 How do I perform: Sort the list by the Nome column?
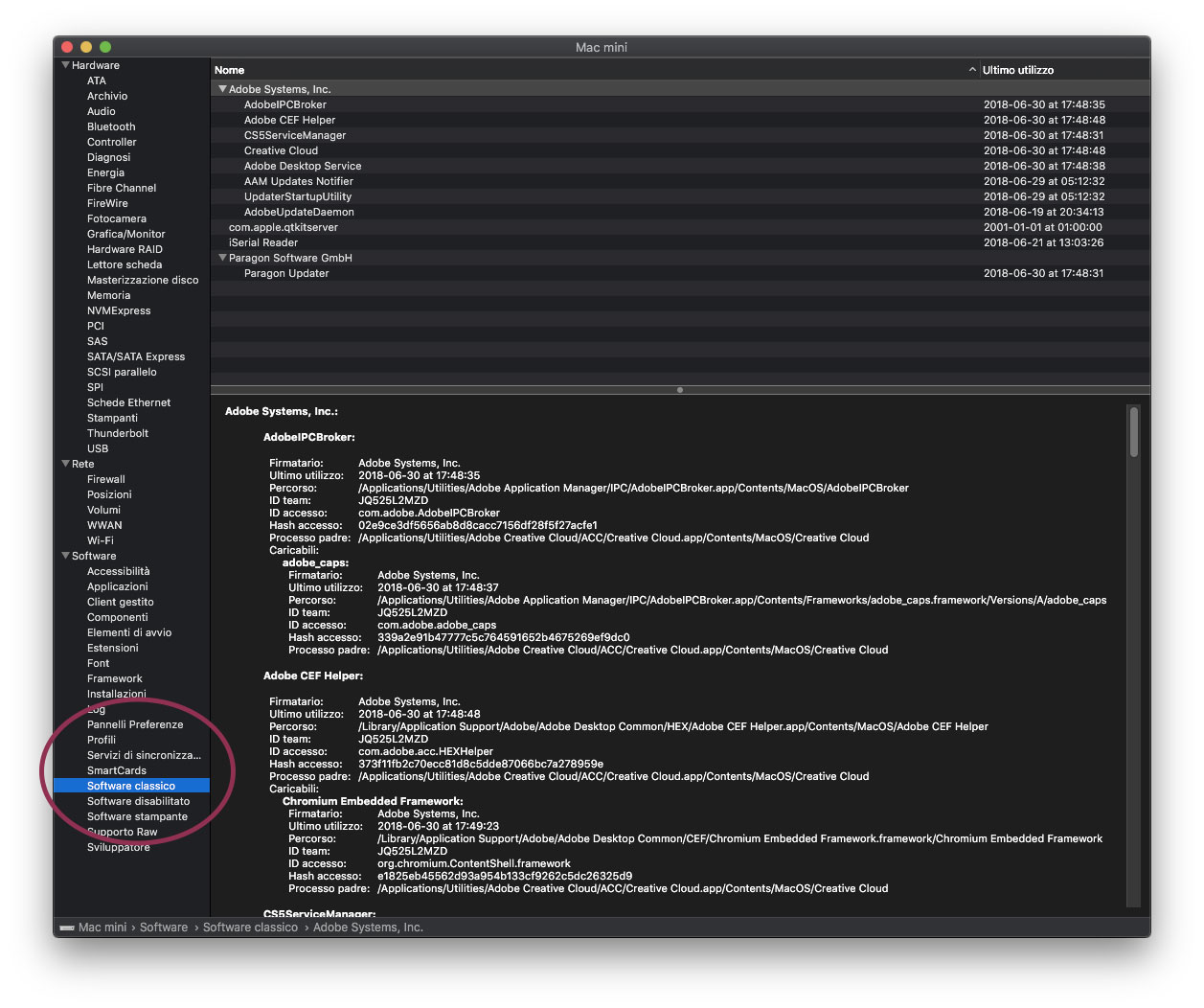click(x=229, y=70)
